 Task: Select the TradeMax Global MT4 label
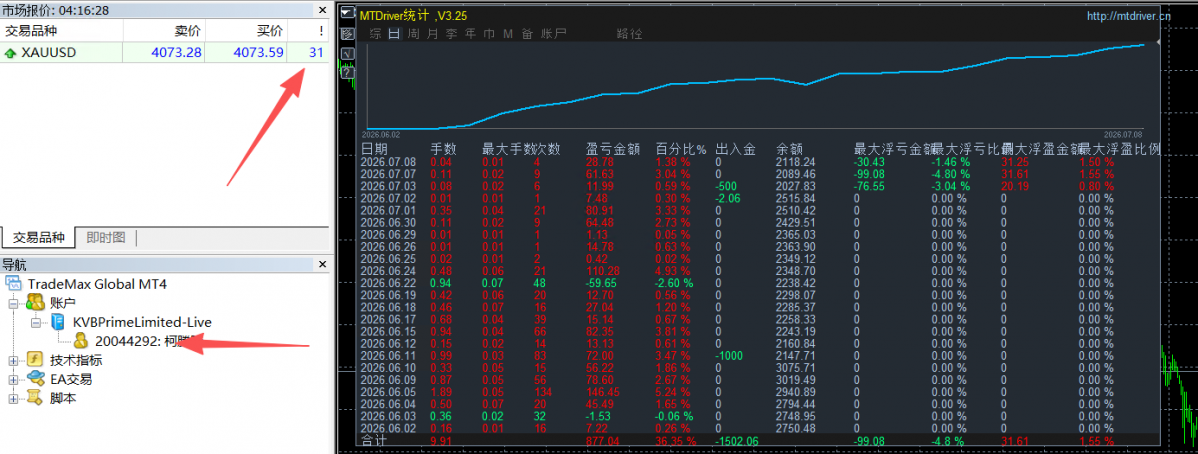(97, 284)
